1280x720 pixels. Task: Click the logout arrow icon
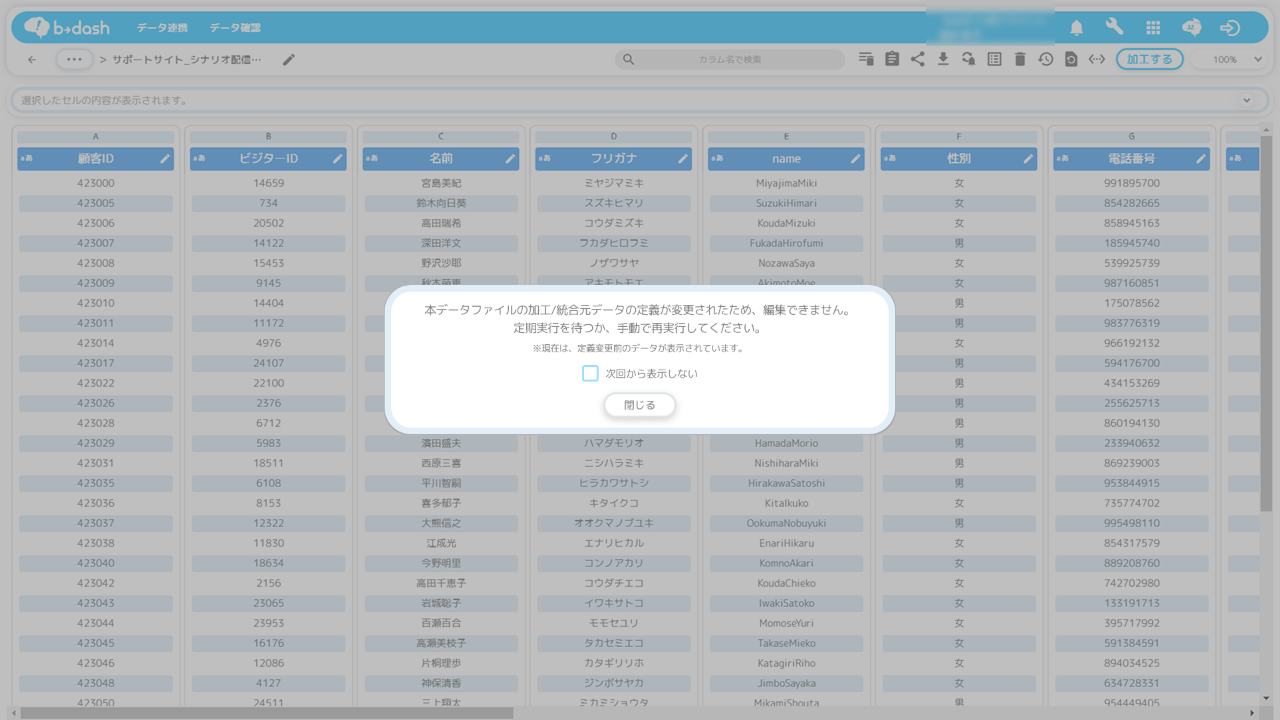tap(1230, 28)
